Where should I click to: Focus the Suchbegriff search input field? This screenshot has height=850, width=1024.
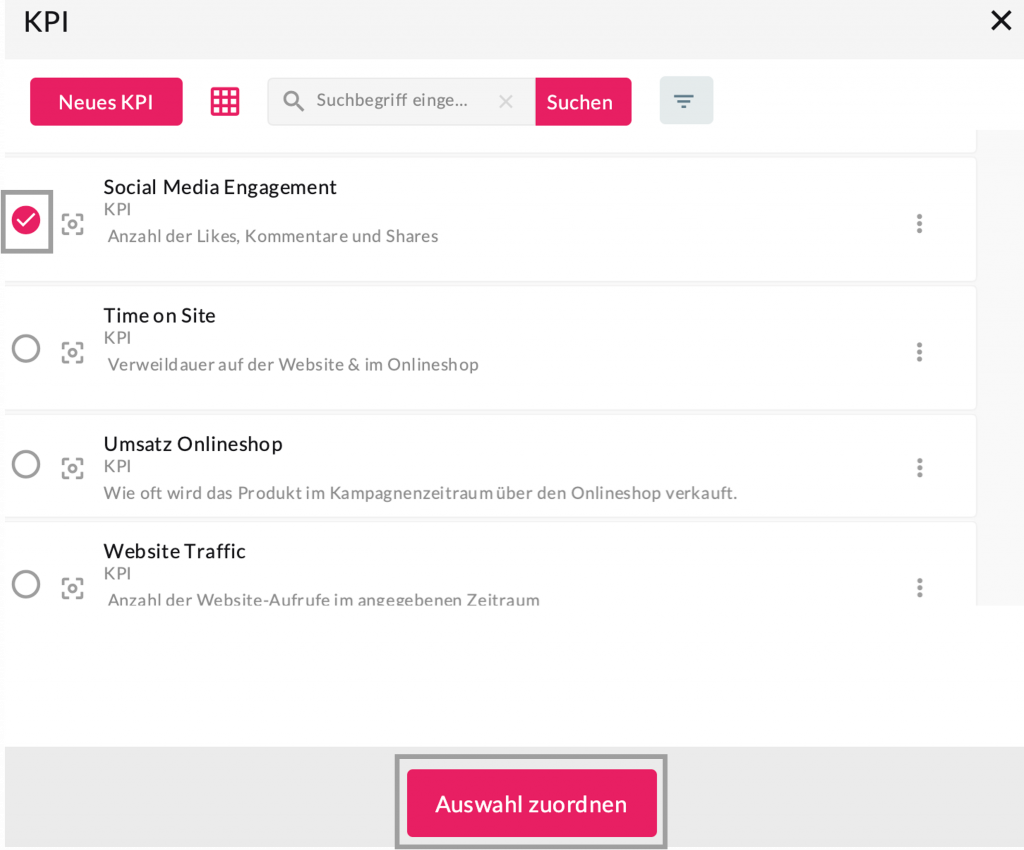pyautogui.click(x=400, y=101)
